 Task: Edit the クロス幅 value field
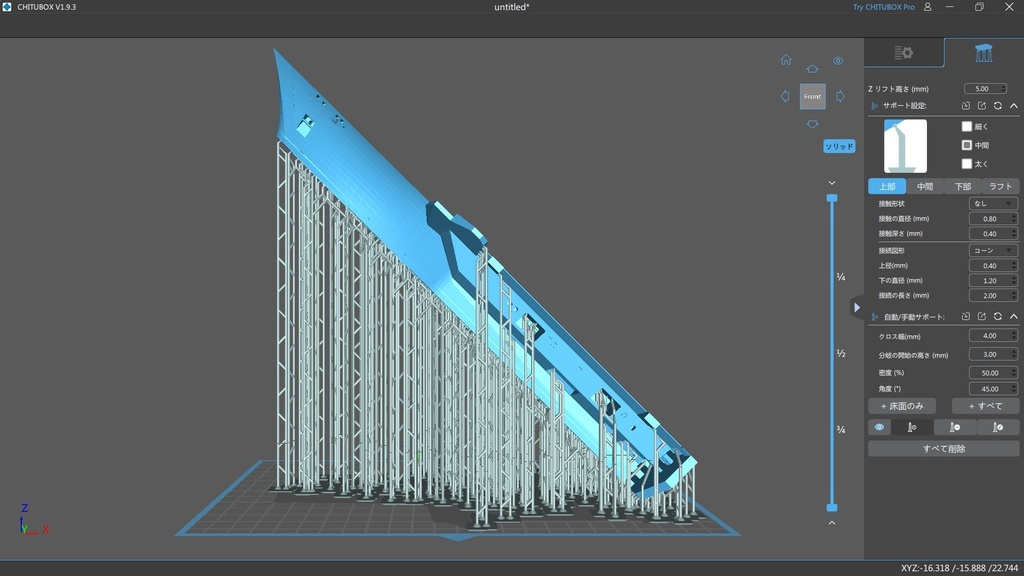click(x=993, y=336)
